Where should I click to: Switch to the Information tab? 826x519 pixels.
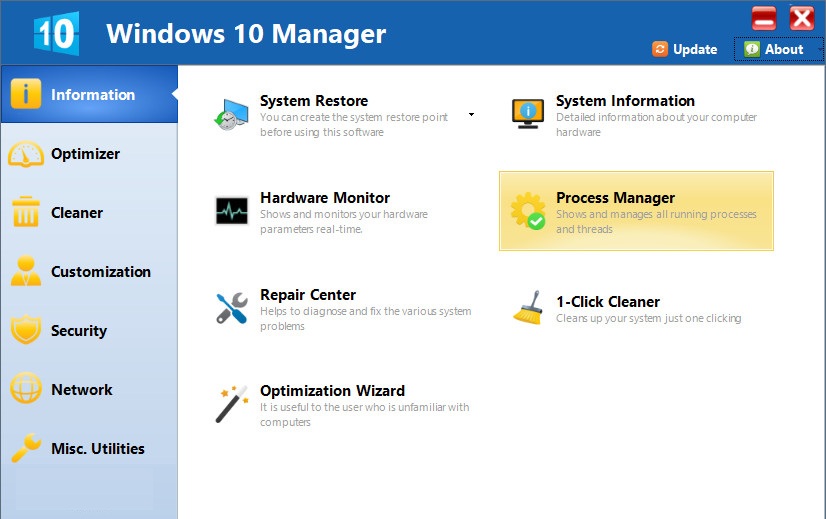click(90, 94)
